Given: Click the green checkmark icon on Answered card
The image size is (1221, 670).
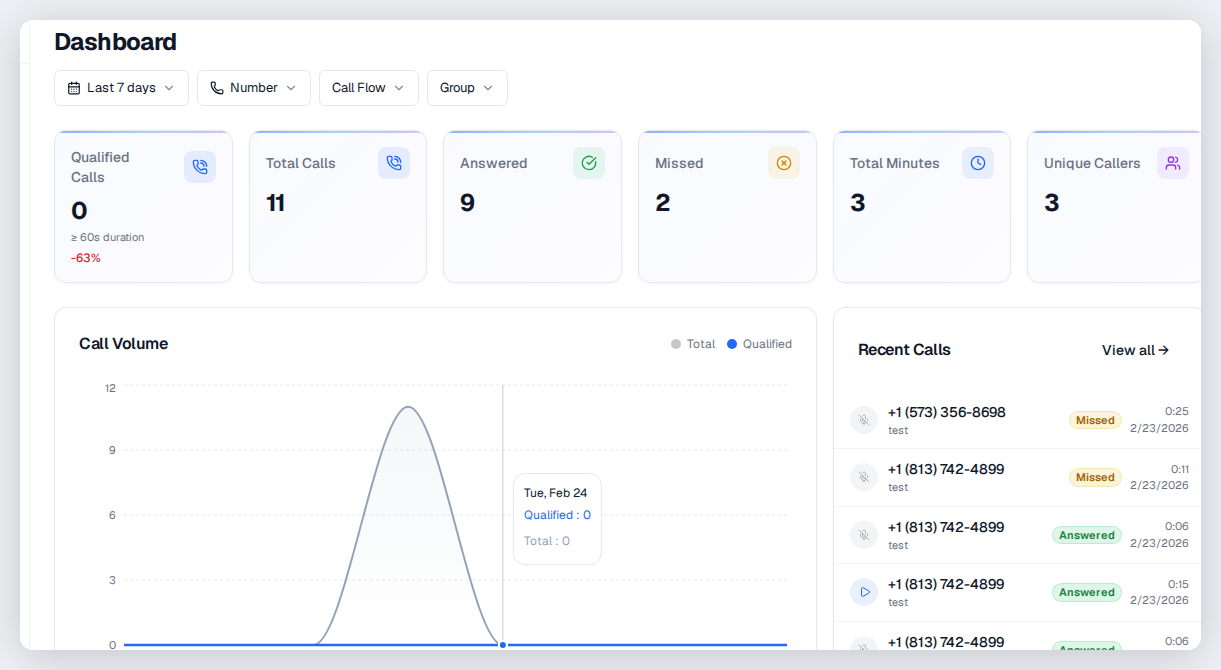Looking at the screenshot, I should tap(588, 162).
